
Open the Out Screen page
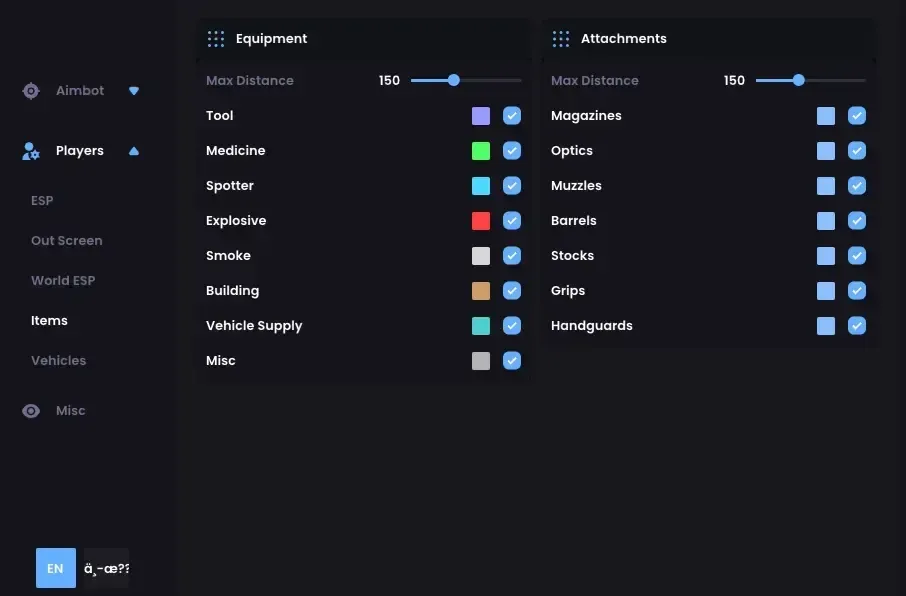67,240
